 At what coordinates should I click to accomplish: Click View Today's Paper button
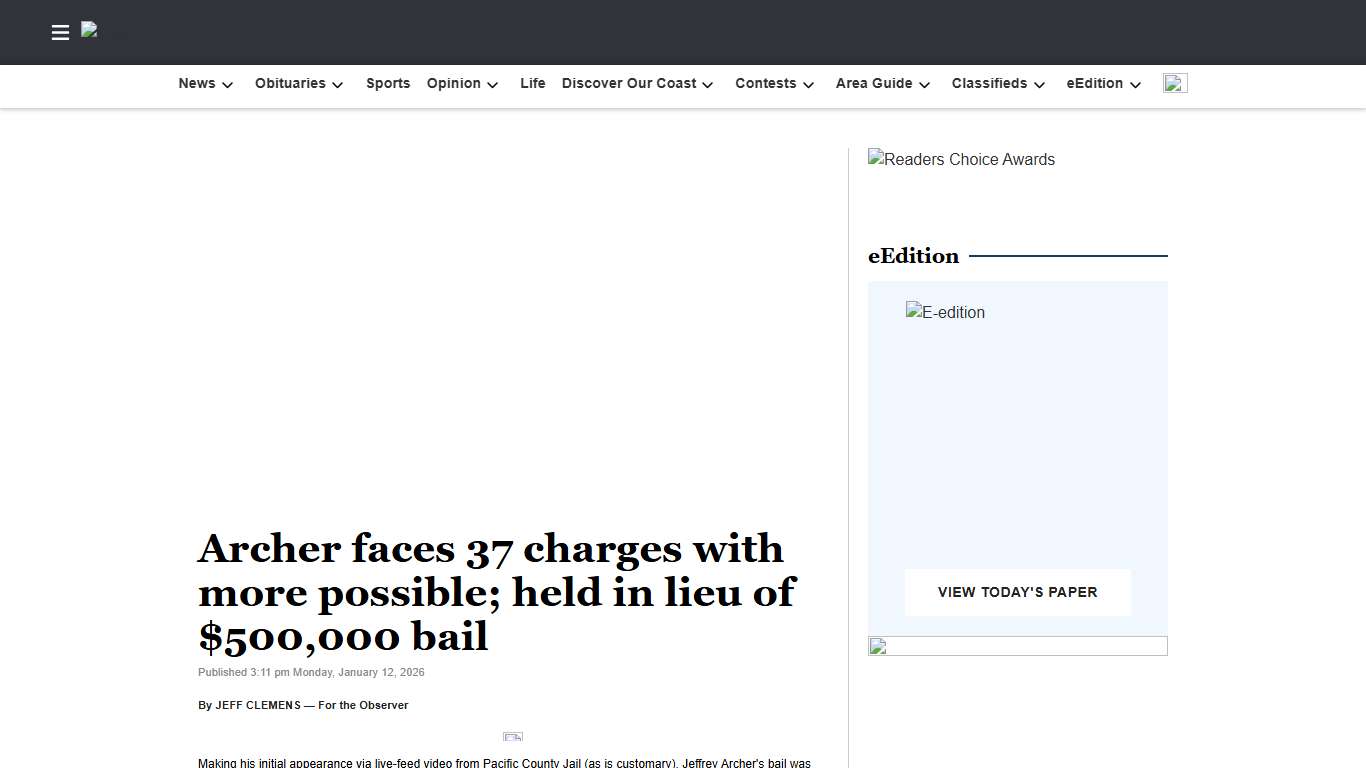(1017, 592)
